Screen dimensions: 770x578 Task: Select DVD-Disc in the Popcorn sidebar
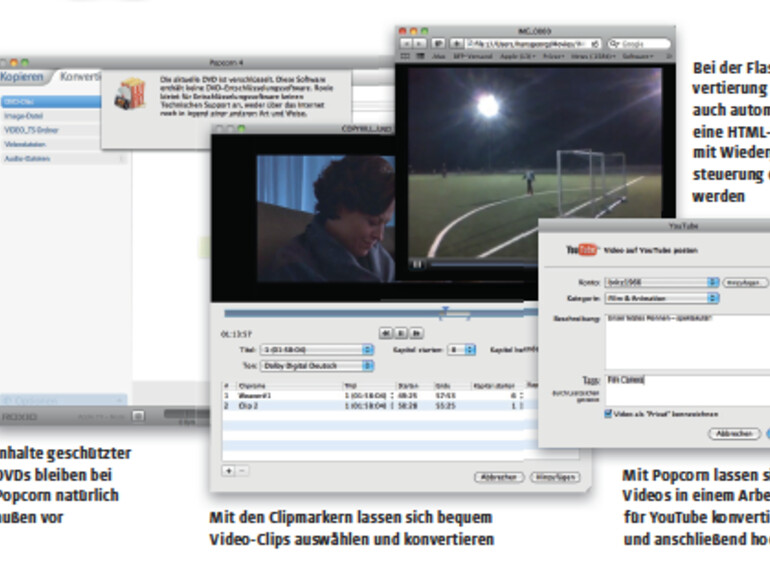[51, 102]
